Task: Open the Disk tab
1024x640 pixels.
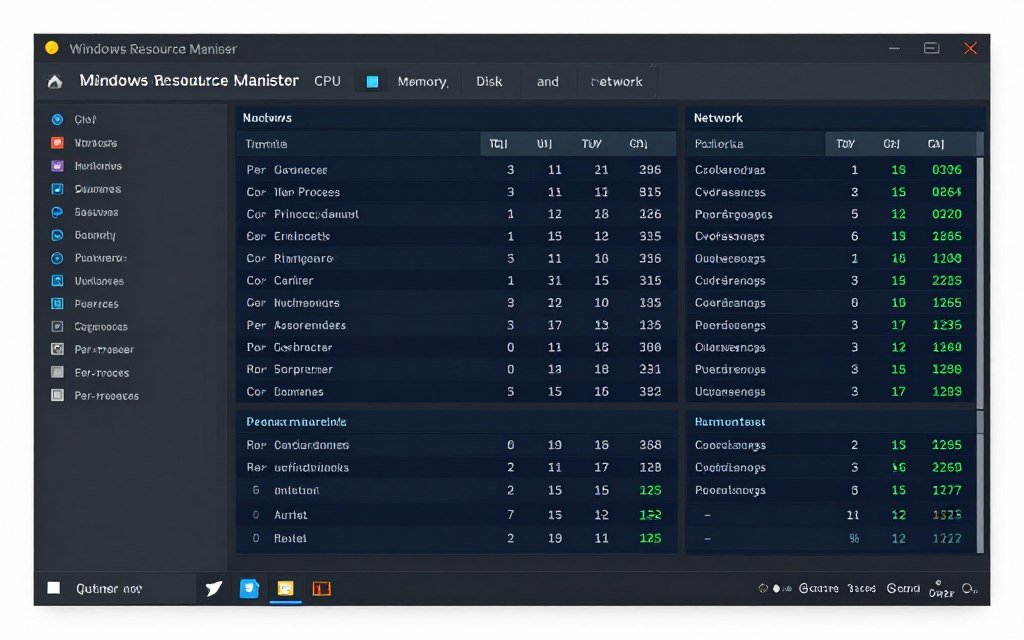Action: pyautogui.click(x=489, y=81)
